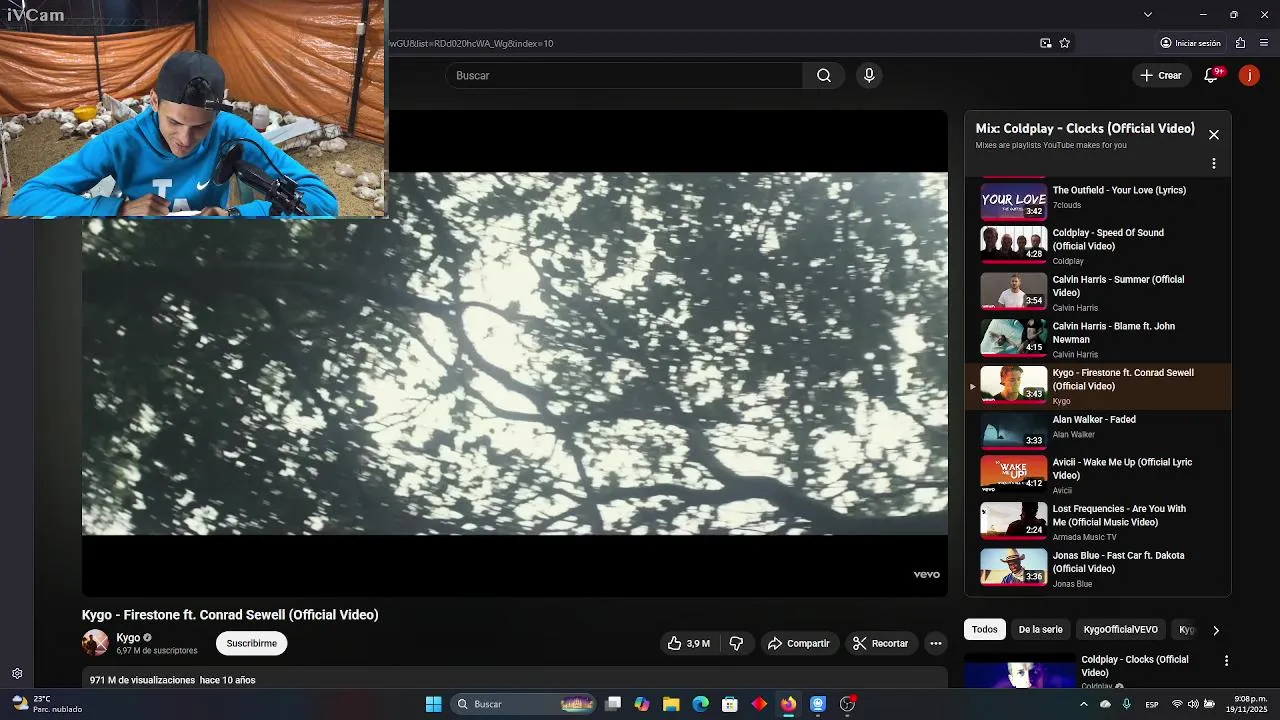
Task: Open the blue webcam app on taskbar
Action: [x=818, y=704]
